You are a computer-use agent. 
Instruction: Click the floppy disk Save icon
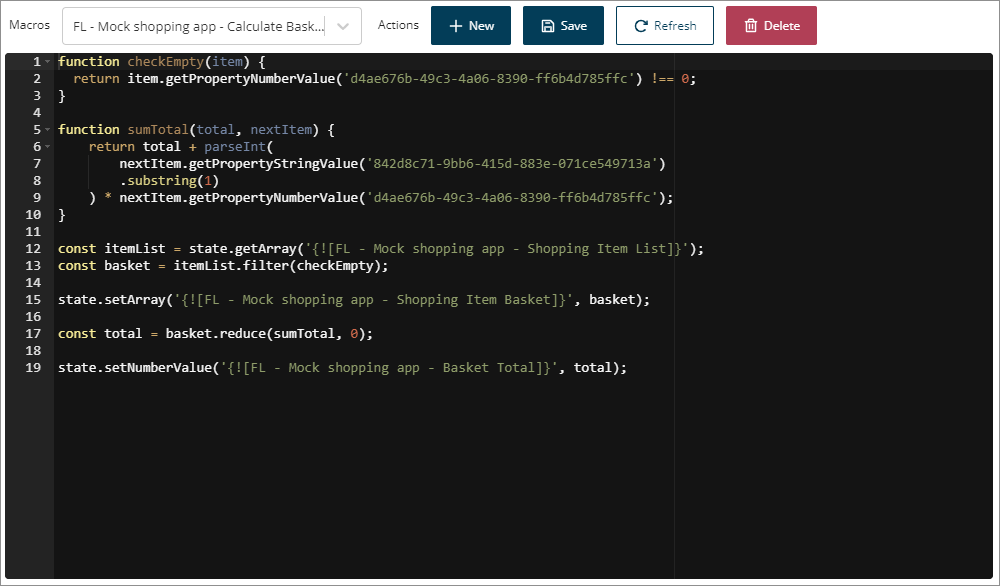(547, 26)
